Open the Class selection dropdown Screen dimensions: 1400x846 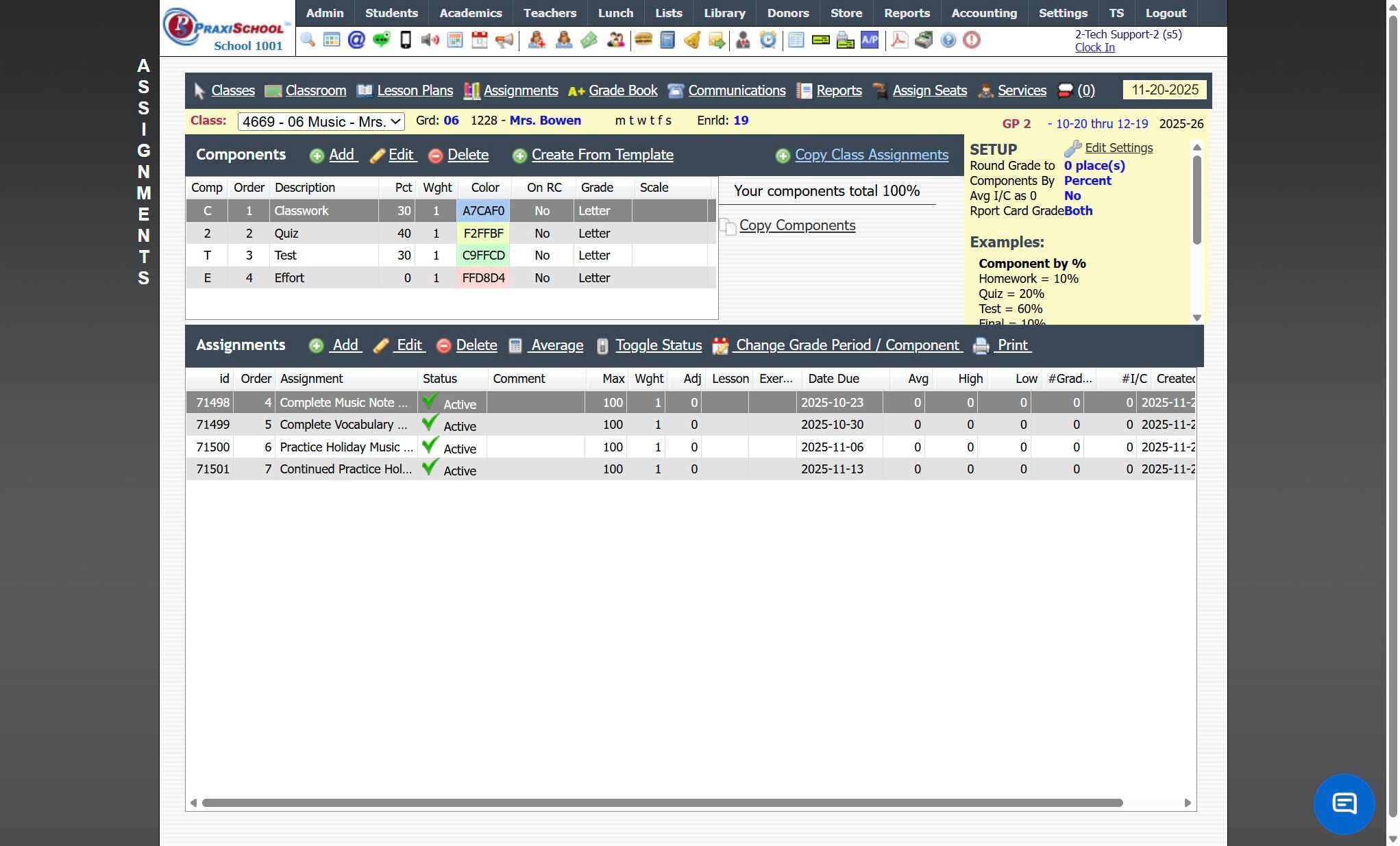321,122
